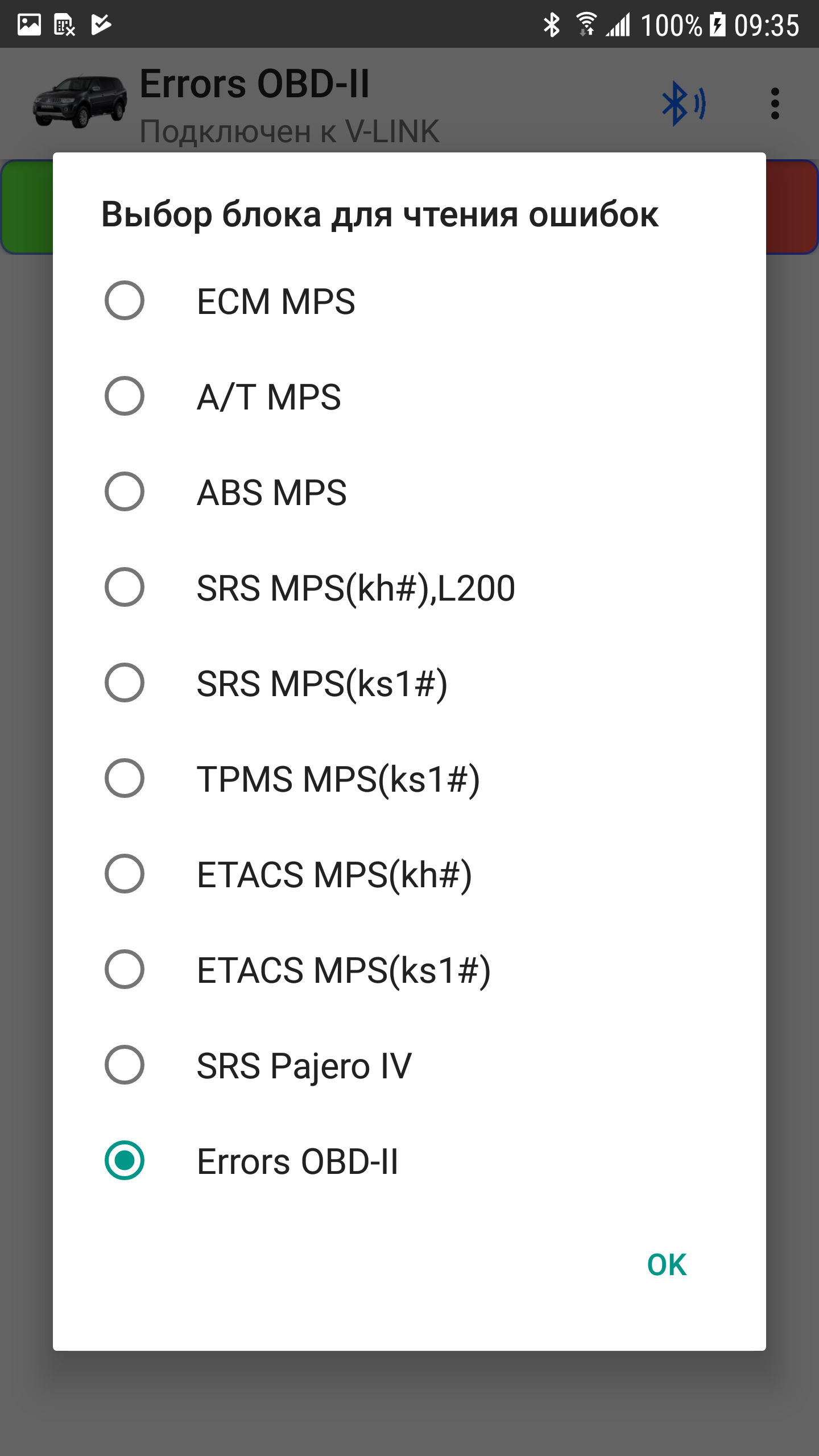Tap the battery charging icon in status bar
819x1456 pixels.
point(718,25)
